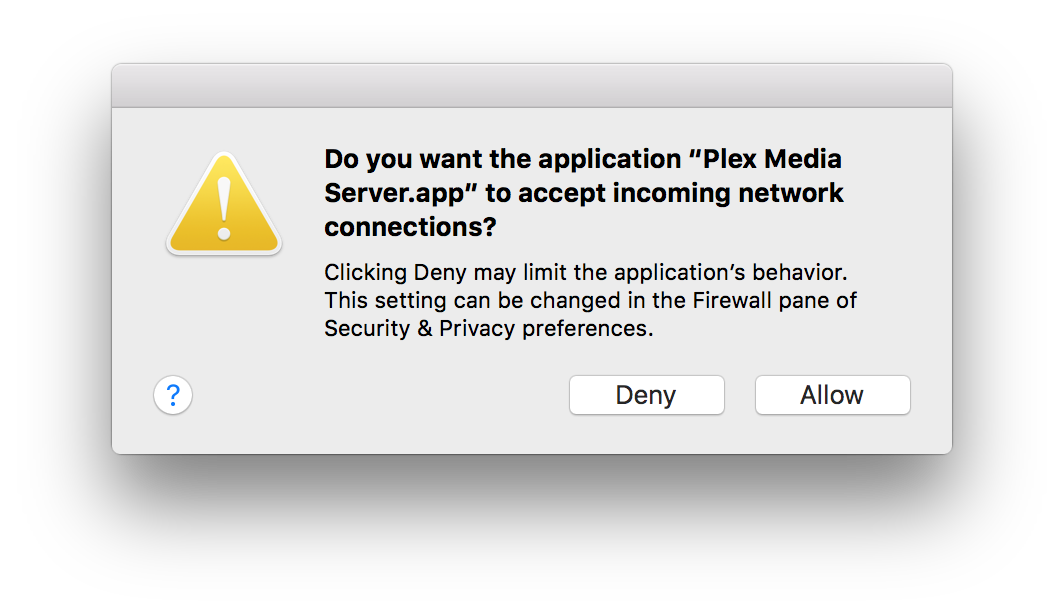The image size is (1064, 614).
Task: Click the "Plex Media" text in the heading
Action: tap(772, 159)
